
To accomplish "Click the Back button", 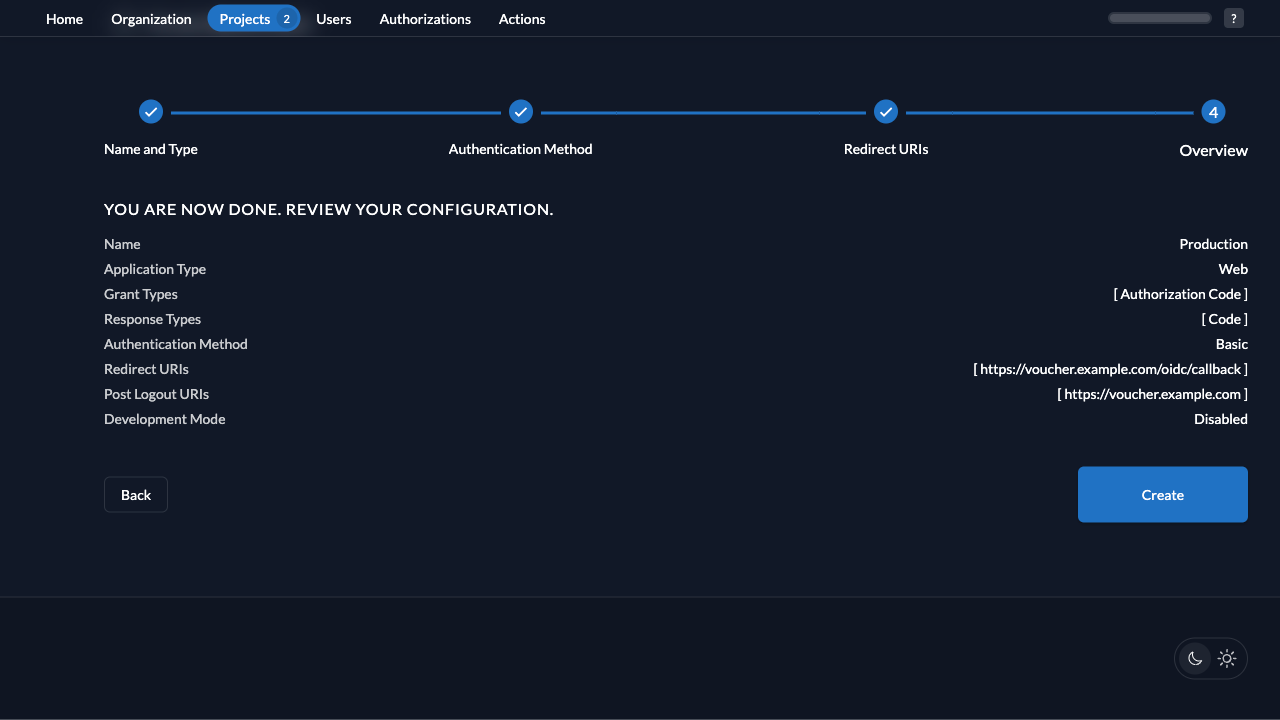I will [136, 494].
